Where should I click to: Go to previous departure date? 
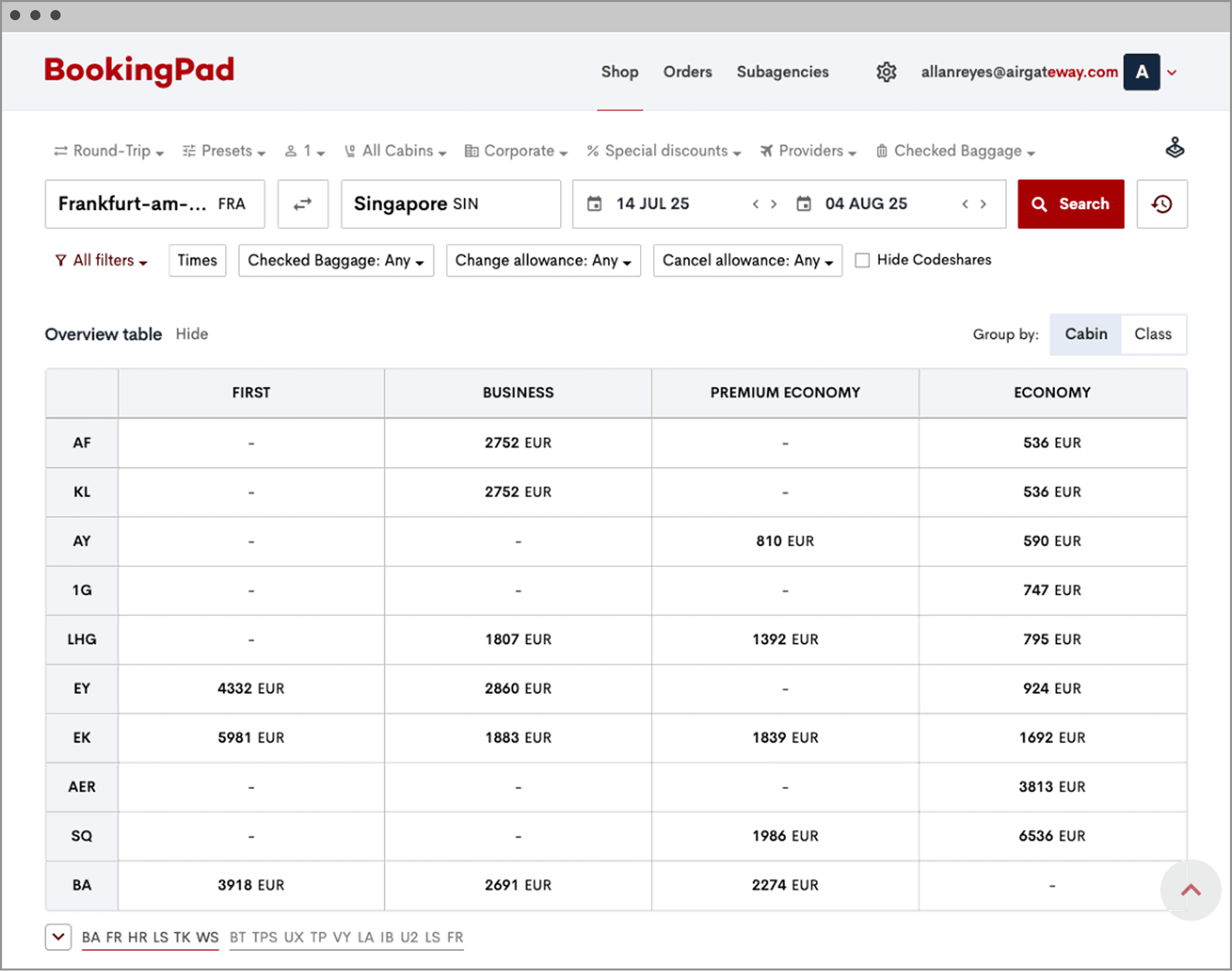pyautogui.click(x=755, y=204)
